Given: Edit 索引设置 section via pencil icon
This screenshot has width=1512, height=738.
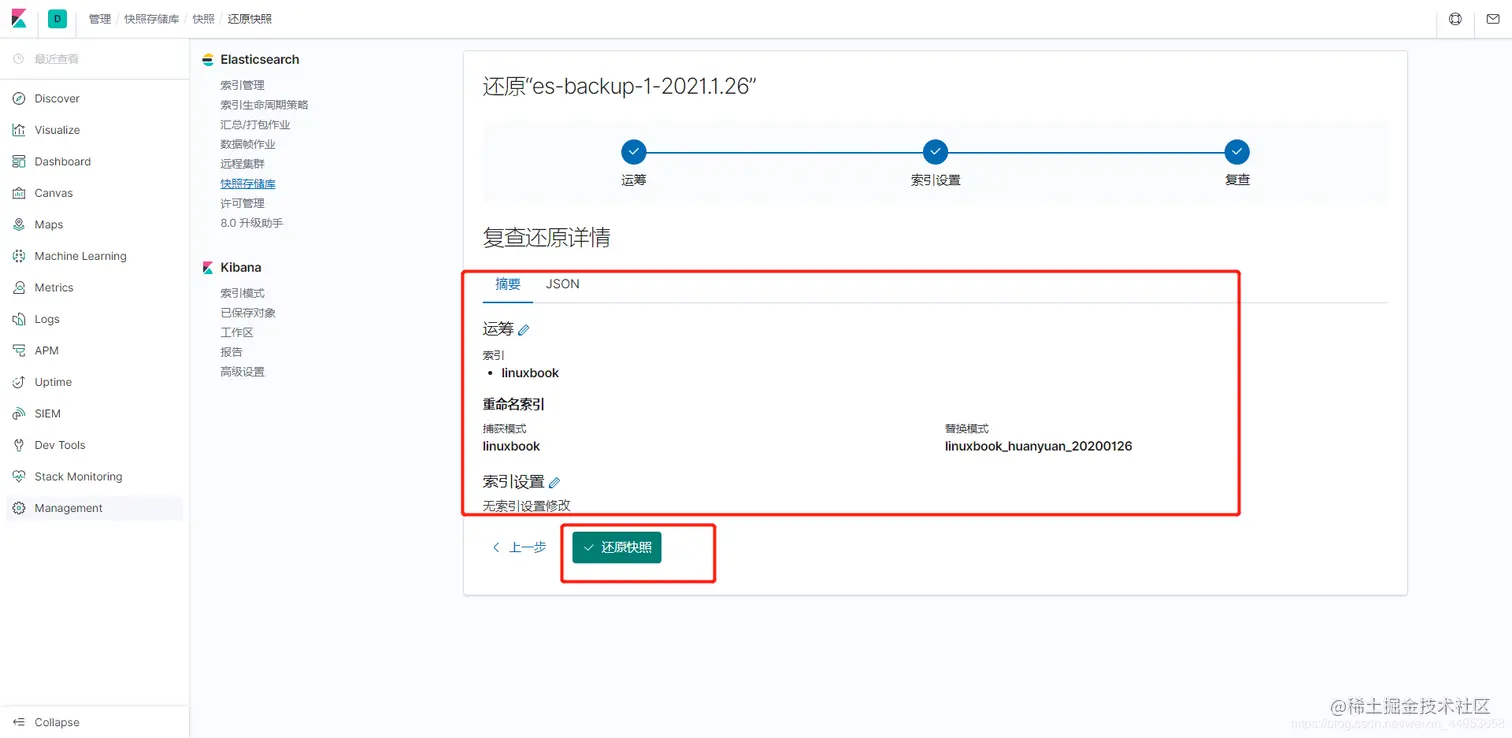Looking at the screenshot, I should [555, 483].
